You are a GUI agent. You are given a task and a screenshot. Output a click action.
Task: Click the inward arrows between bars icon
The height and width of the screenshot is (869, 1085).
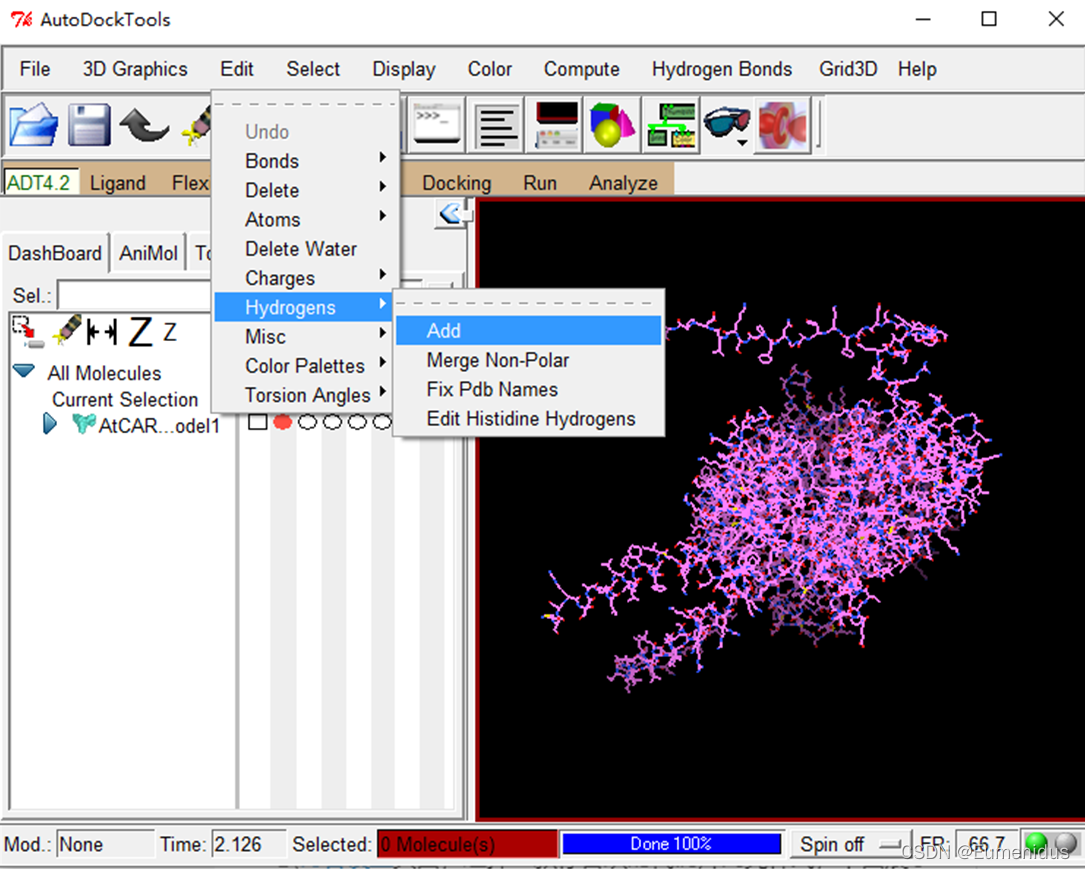coord(102,332)
